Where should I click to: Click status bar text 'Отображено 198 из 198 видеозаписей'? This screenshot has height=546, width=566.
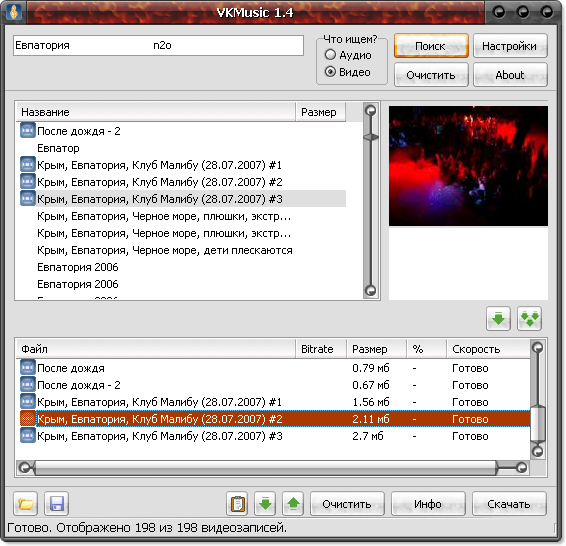pyautogui.click(x=171, y=528)
